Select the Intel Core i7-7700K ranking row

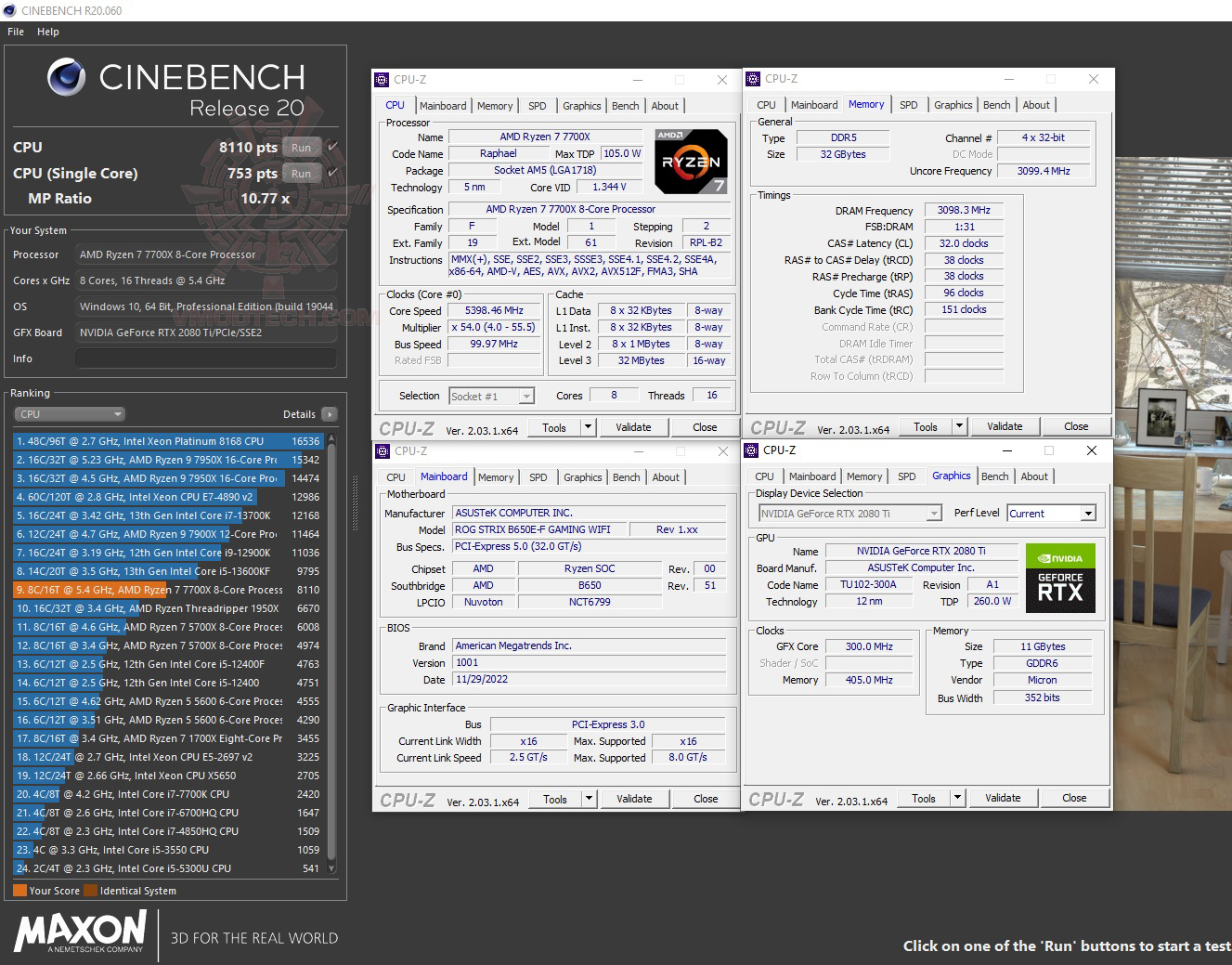coord(167,794)
